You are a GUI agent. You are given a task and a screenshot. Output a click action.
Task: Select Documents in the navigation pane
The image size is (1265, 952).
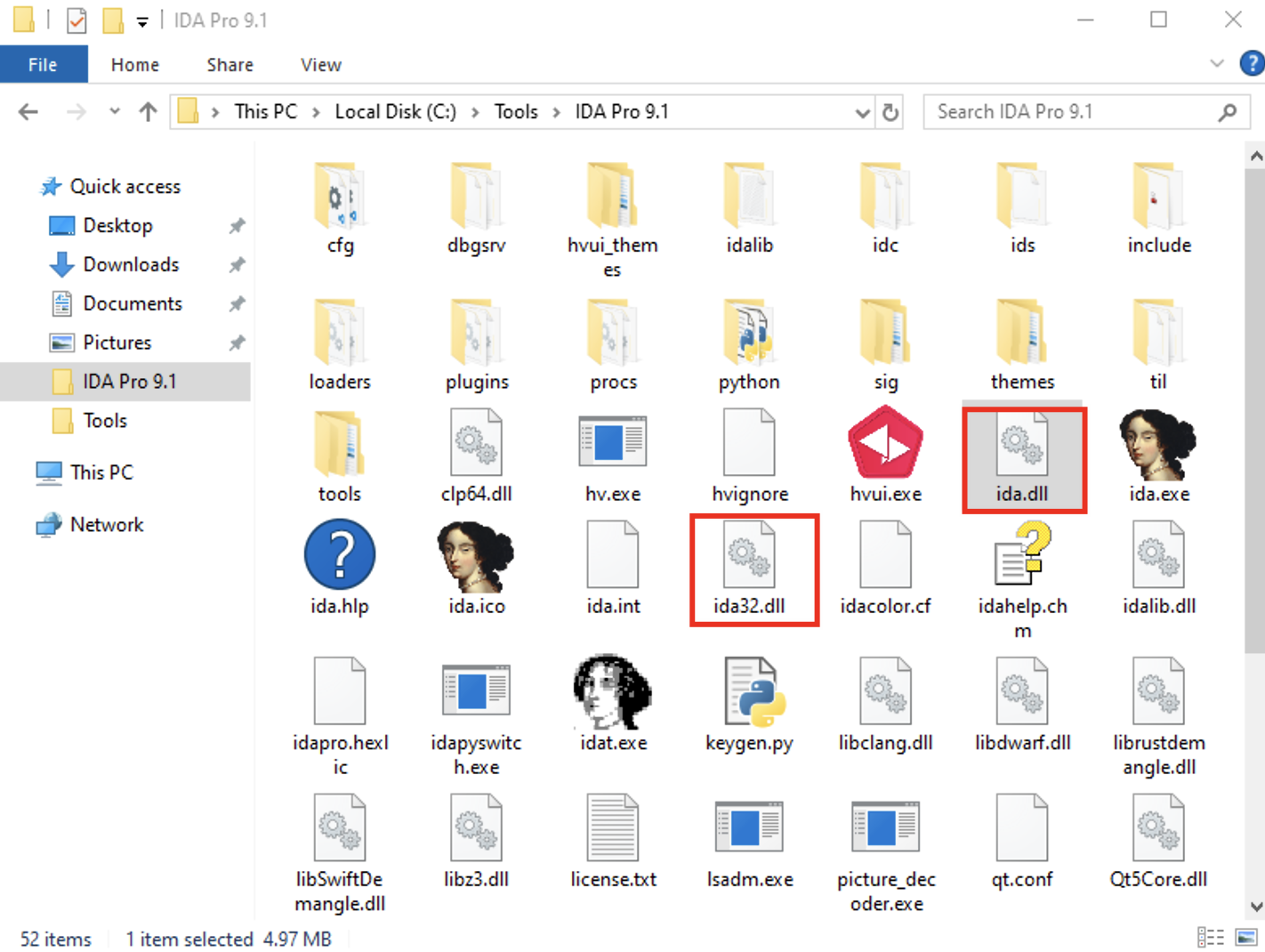132,303
